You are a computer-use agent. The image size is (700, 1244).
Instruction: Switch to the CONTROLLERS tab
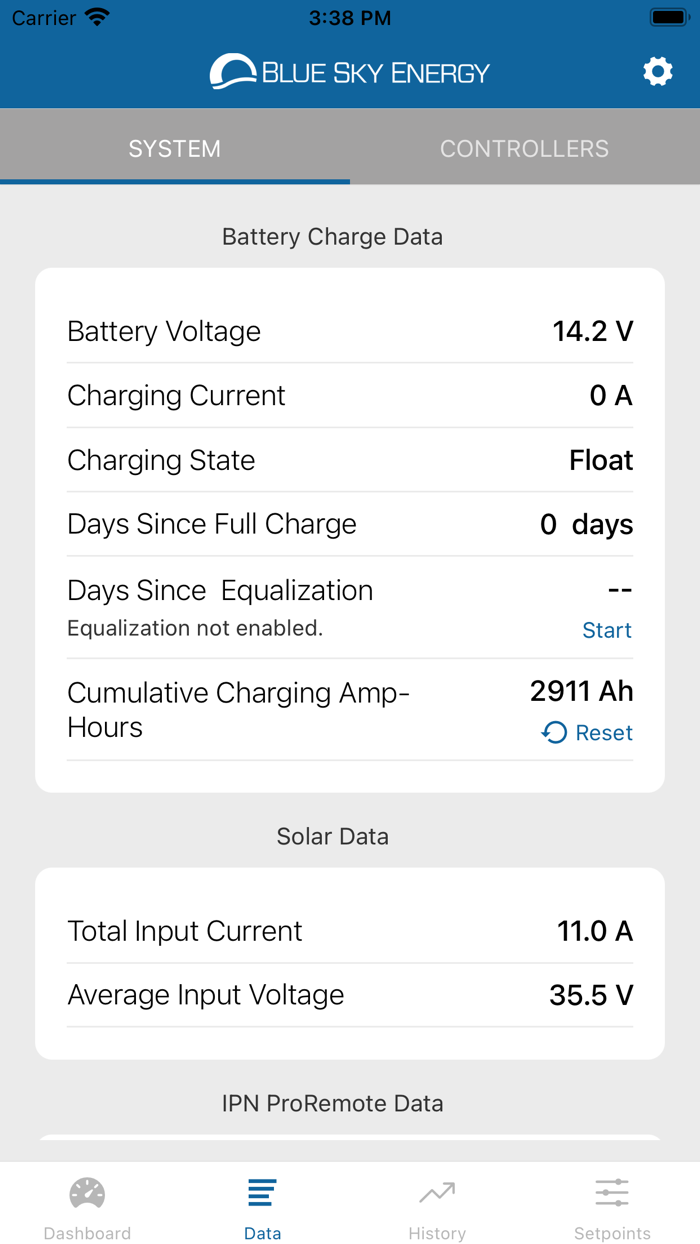524,148
